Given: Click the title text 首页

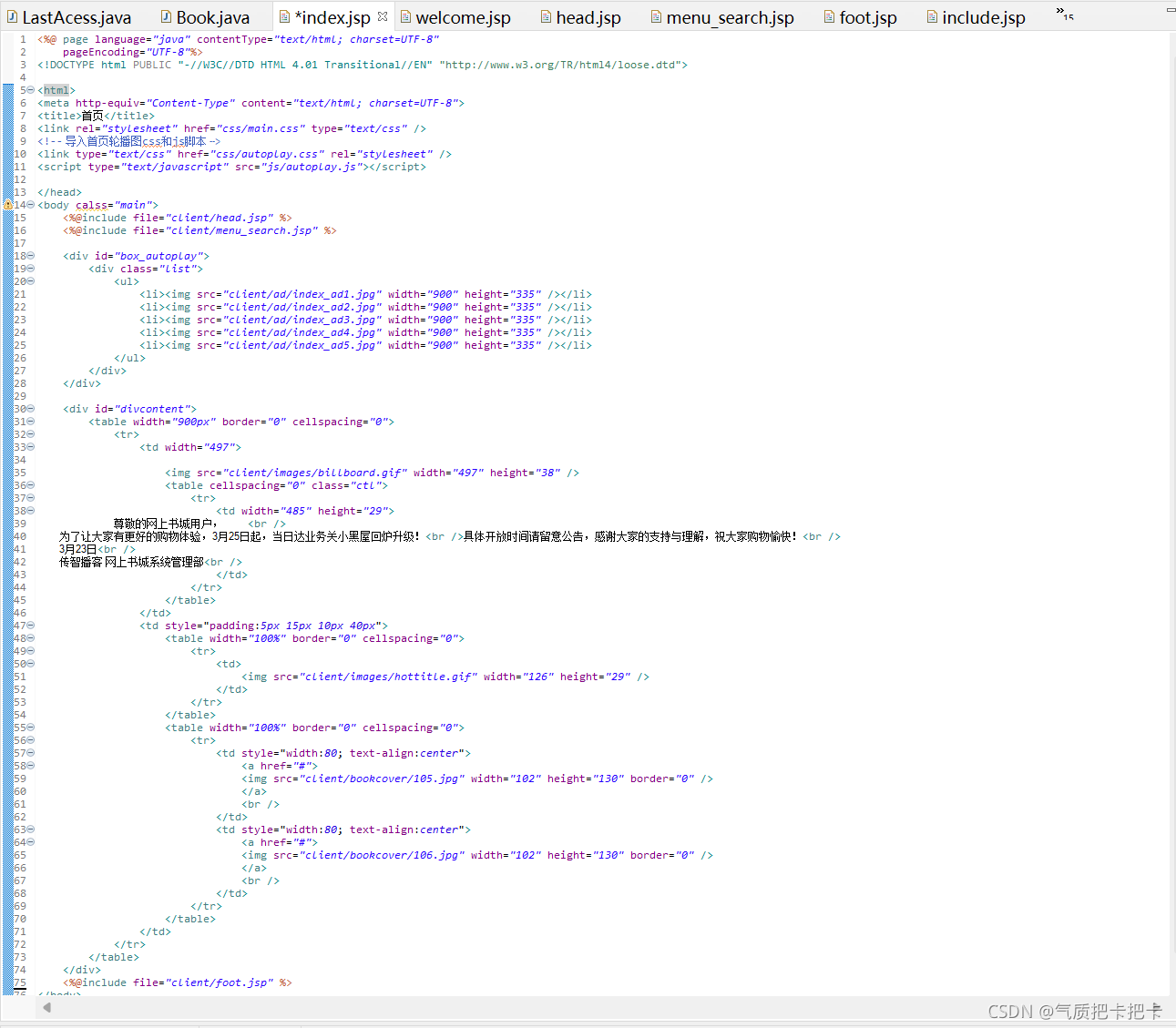Looking at the screenshot, I should point(92,116).
